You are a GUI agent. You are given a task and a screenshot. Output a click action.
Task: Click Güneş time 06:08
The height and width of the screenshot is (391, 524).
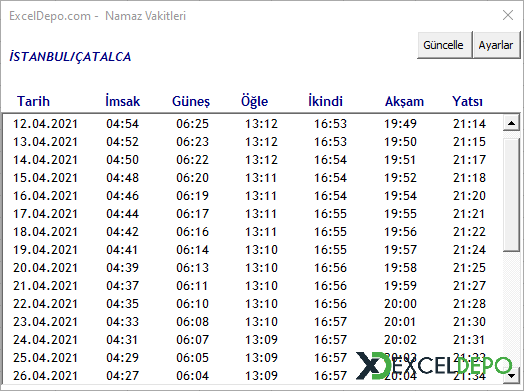192,322
